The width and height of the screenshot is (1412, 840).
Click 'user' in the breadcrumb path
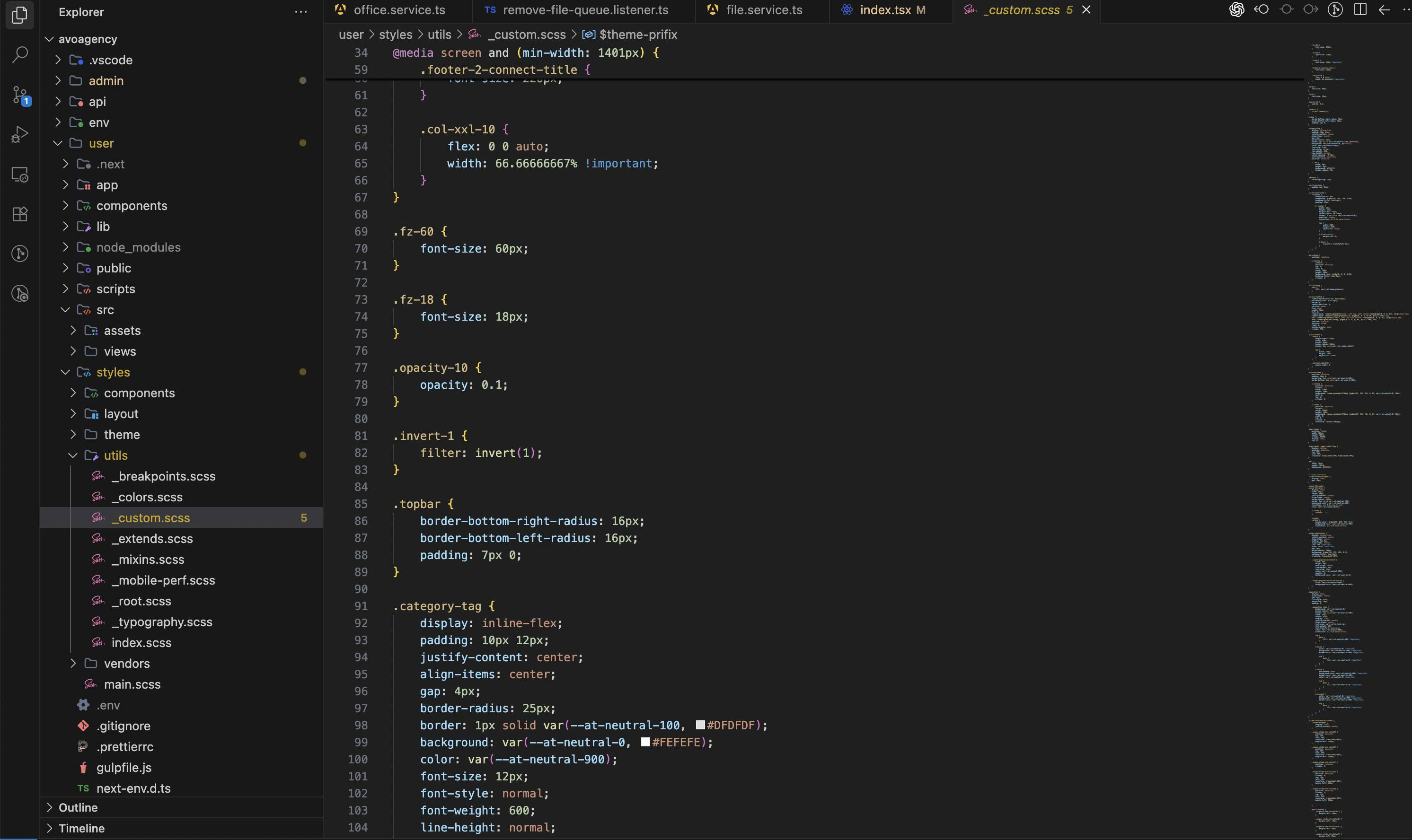[351, 35]
